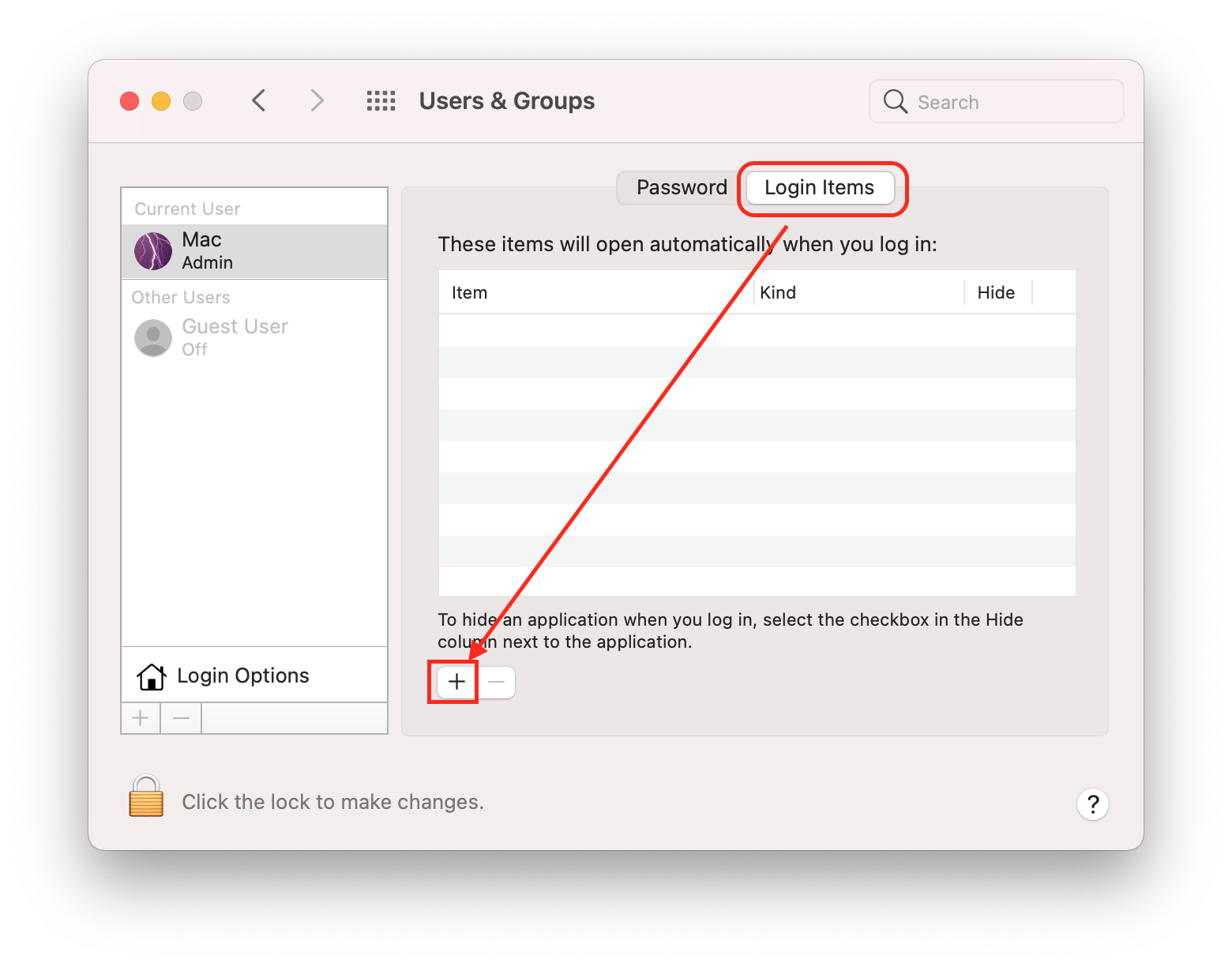Click the house icon beside Login Options

pyautogui.click(x=151, y=676)
